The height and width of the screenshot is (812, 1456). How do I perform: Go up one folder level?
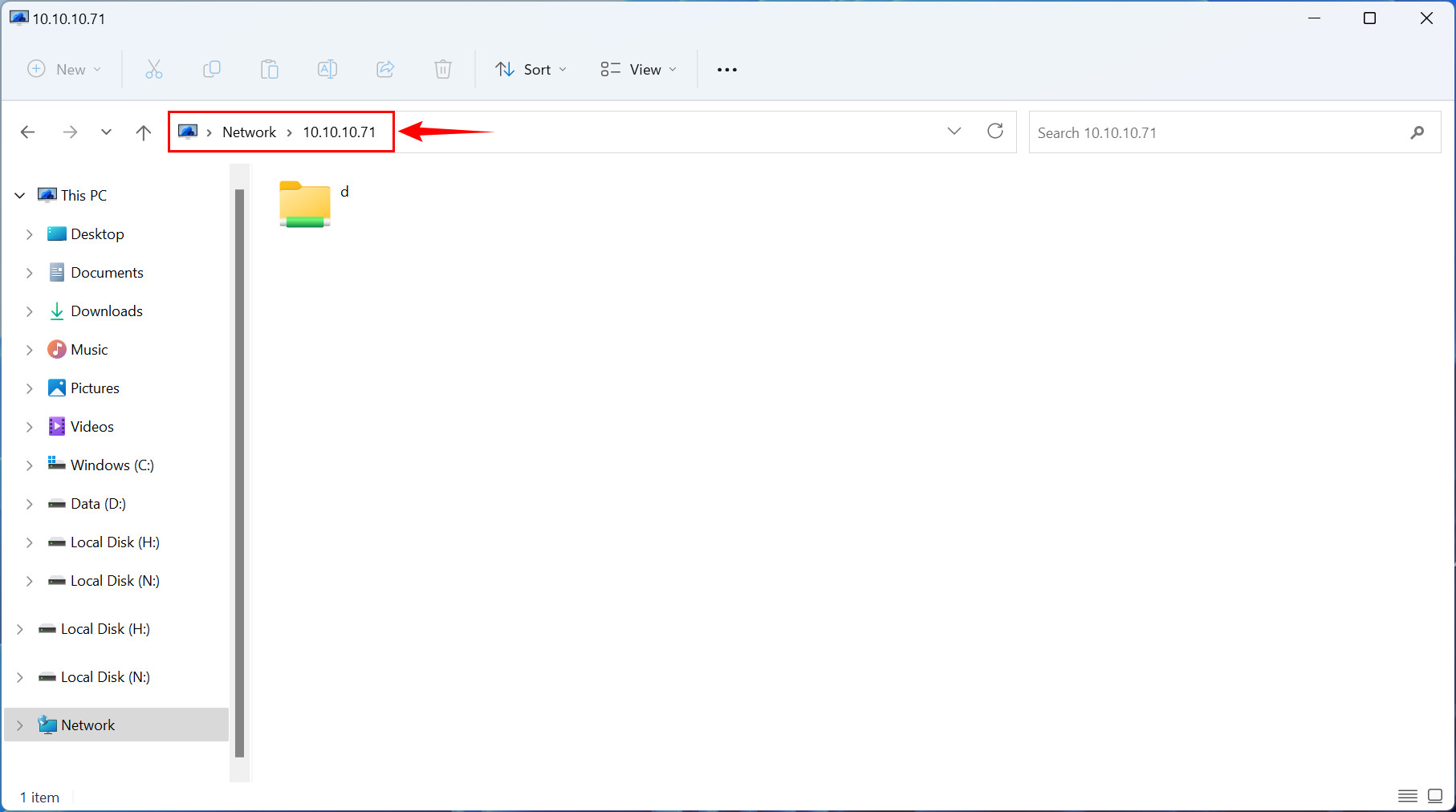(x=144, y=132)
